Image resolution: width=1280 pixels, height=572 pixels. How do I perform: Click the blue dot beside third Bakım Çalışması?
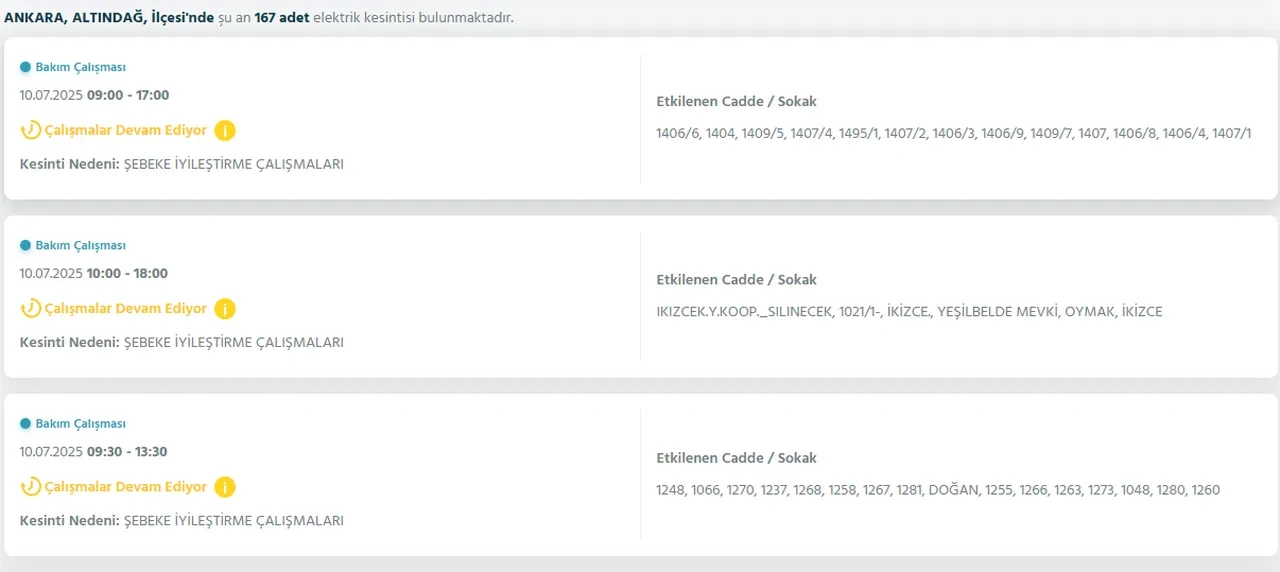click(x=26, y=424)
